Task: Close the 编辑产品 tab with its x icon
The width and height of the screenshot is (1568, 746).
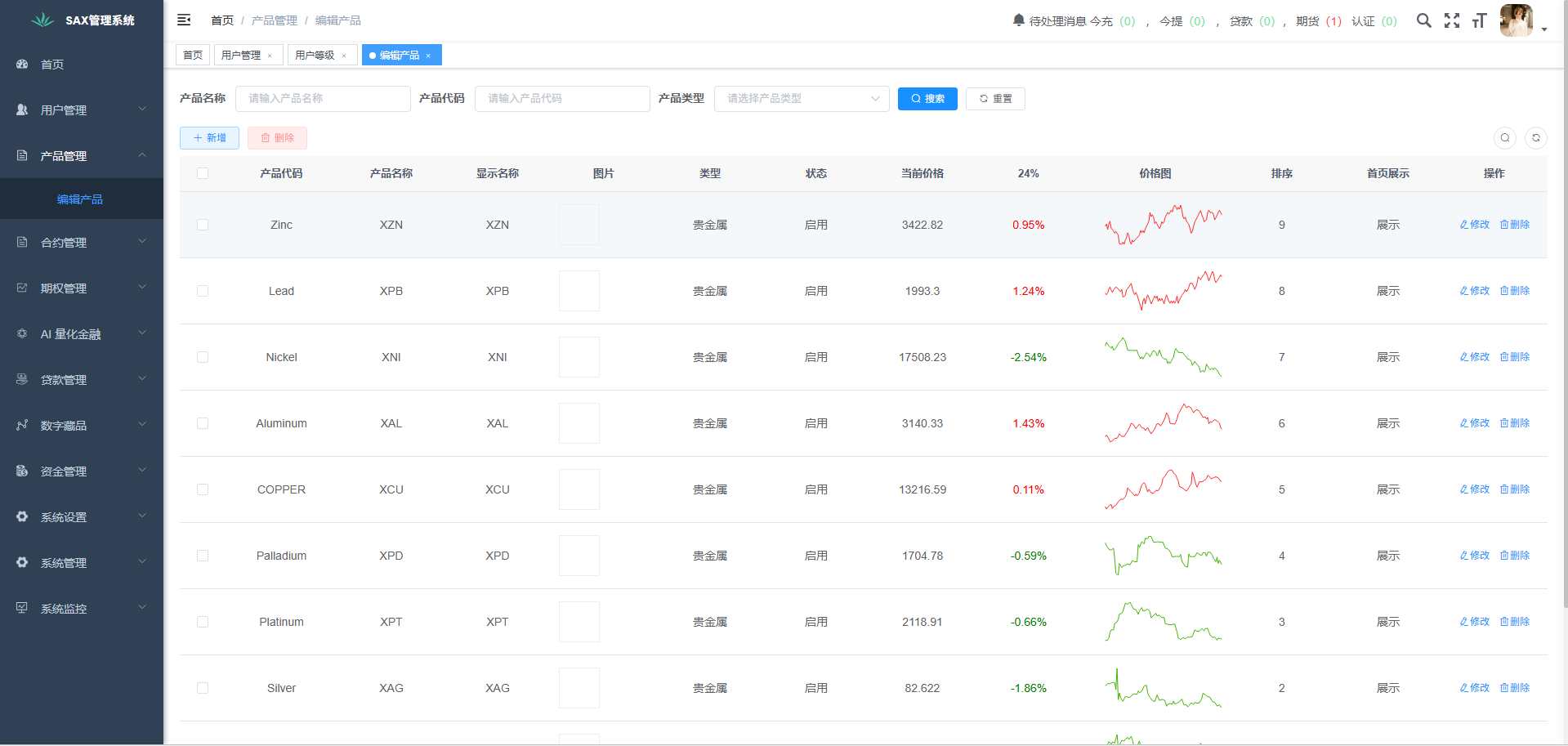Action: tap(428, 56)
